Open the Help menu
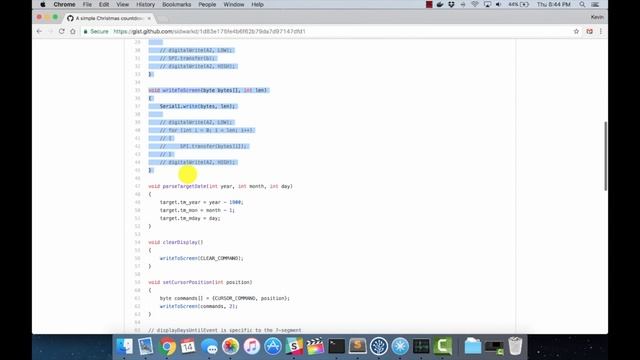Image resolution: width=640 pixels, height=360 pixels. [257, 4]
